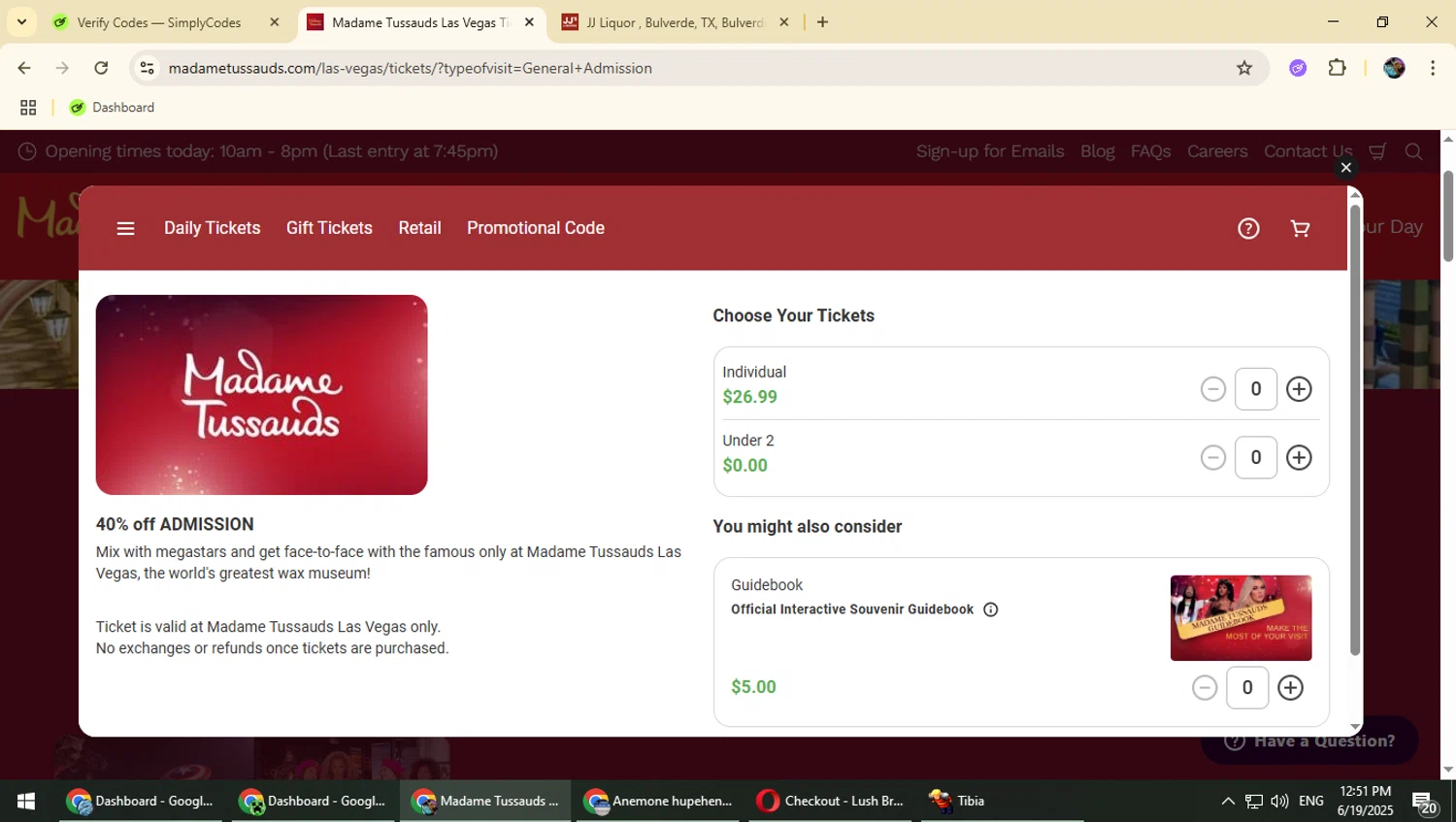This screenshot has width=1456, height=822.
Task: Open the apps grid in bookmarks bar
Action: [x=28, y=108]
